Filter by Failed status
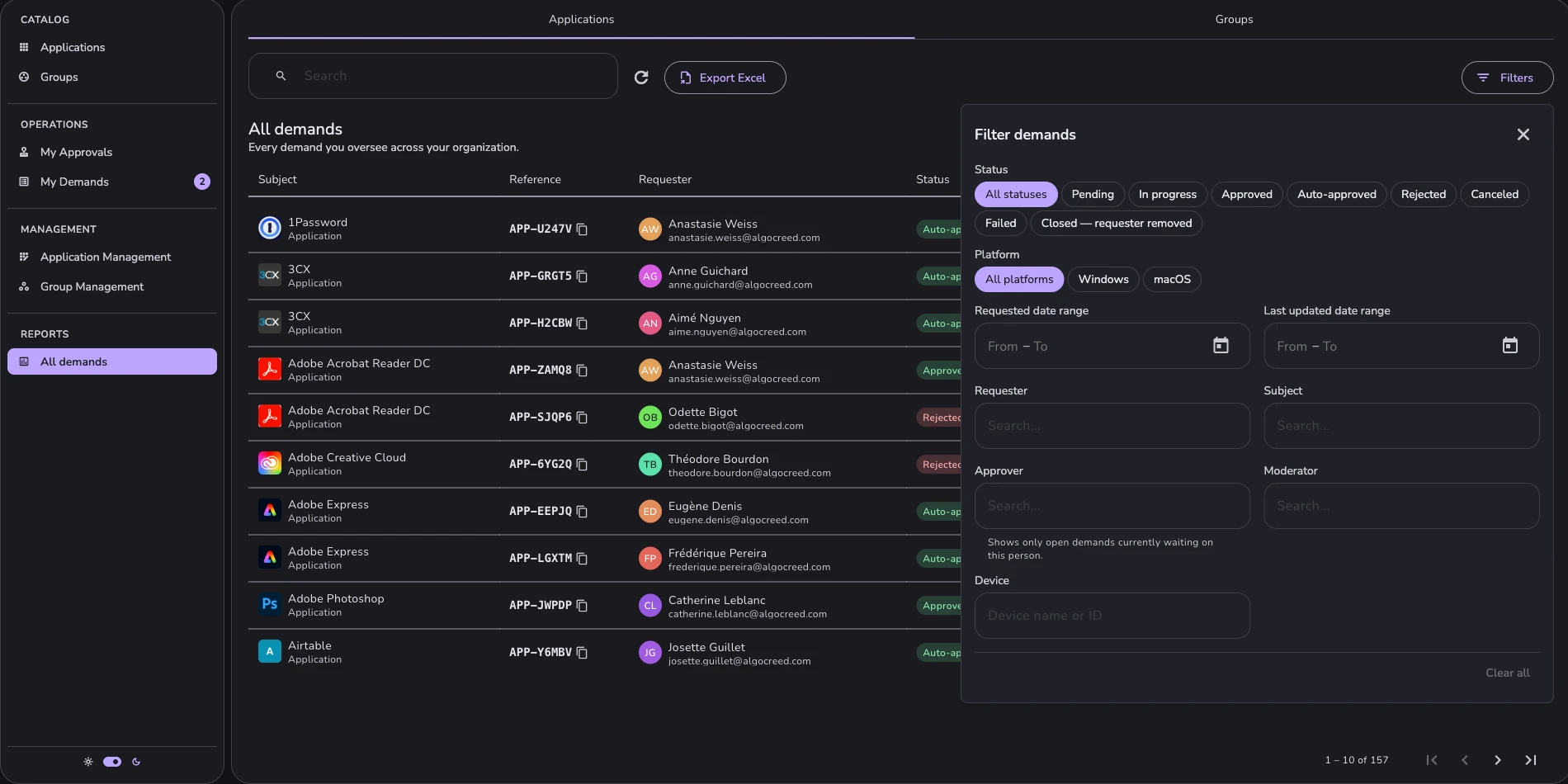The image size is (1568, 784). click(x=1001, y=224)
